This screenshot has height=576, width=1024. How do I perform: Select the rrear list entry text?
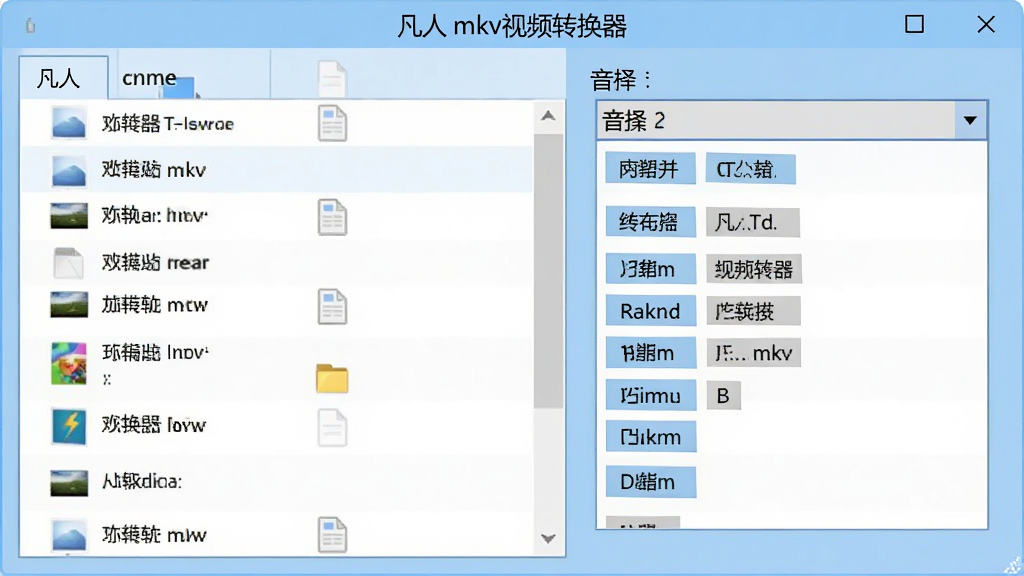coord(155,263)
